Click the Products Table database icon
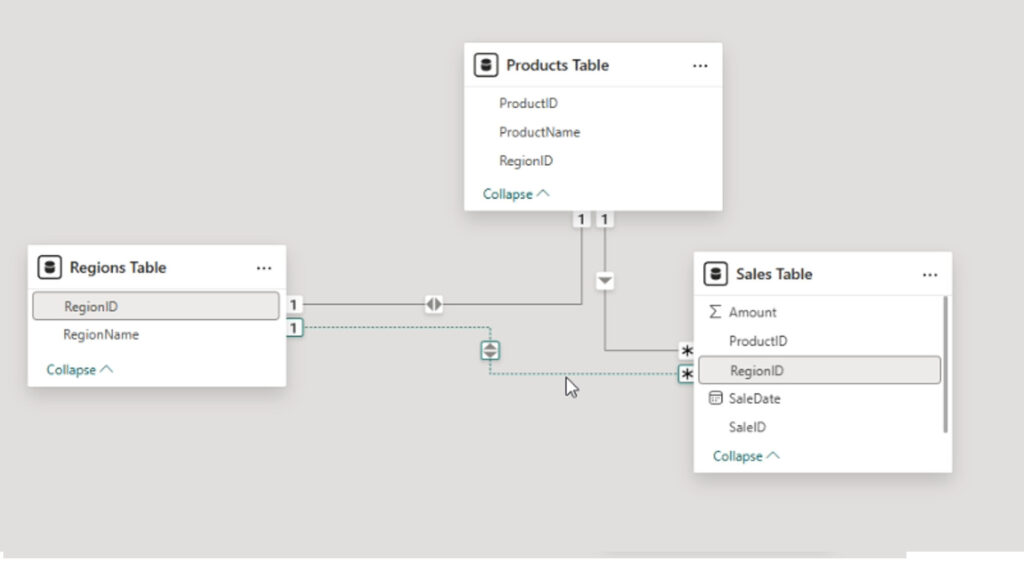1024x563 pixels. tap(487, 66)
